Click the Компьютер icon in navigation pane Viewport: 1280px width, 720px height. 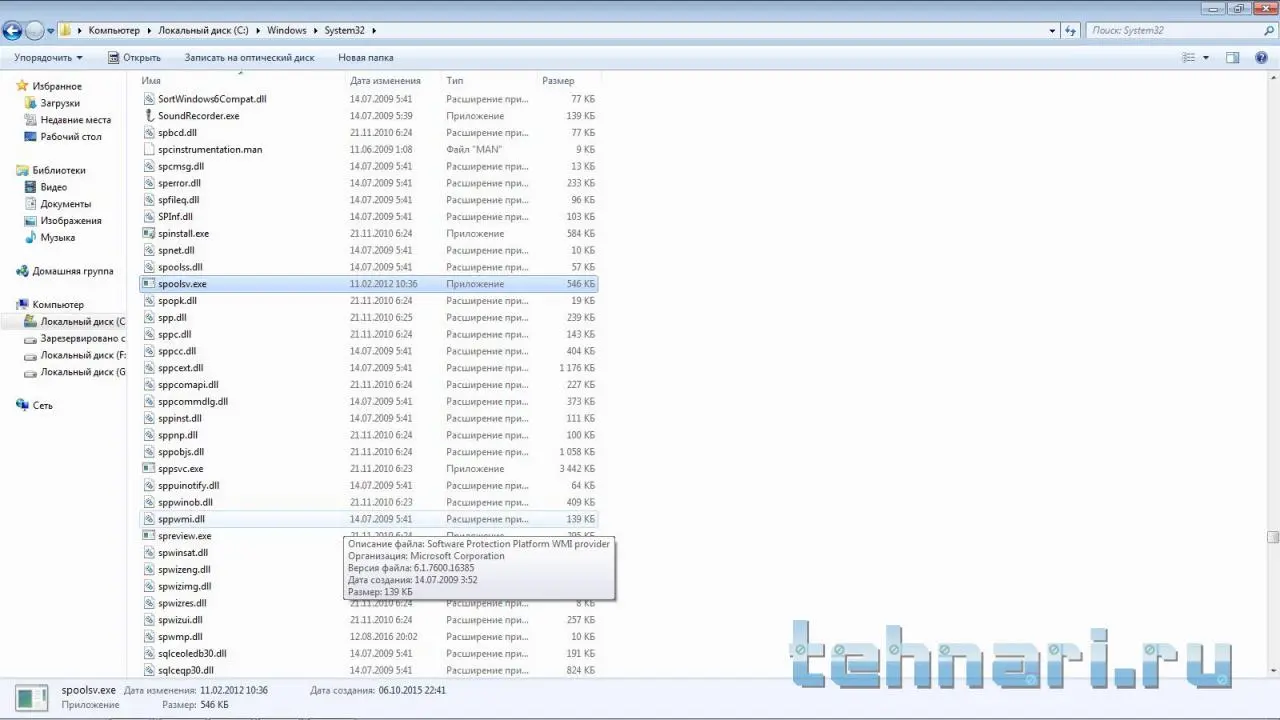point(23,305)
